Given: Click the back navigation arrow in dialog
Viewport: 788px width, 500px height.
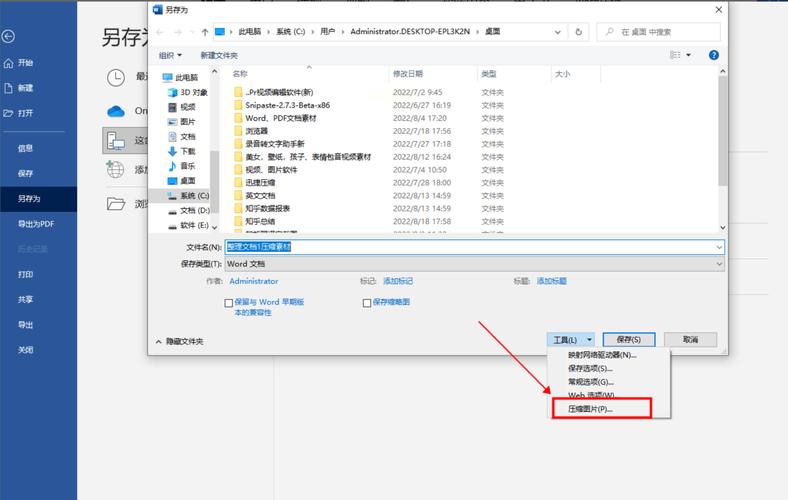Looking at the screenshot, I should coord(160,32).
